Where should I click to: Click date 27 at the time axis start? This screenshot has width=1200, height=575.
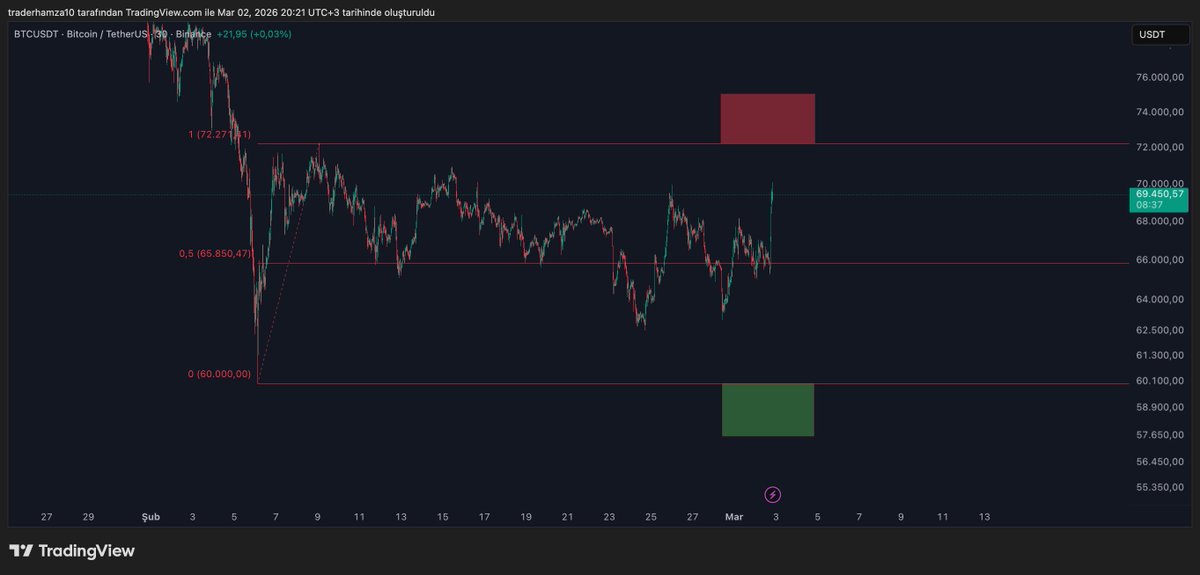coord(46,517)
